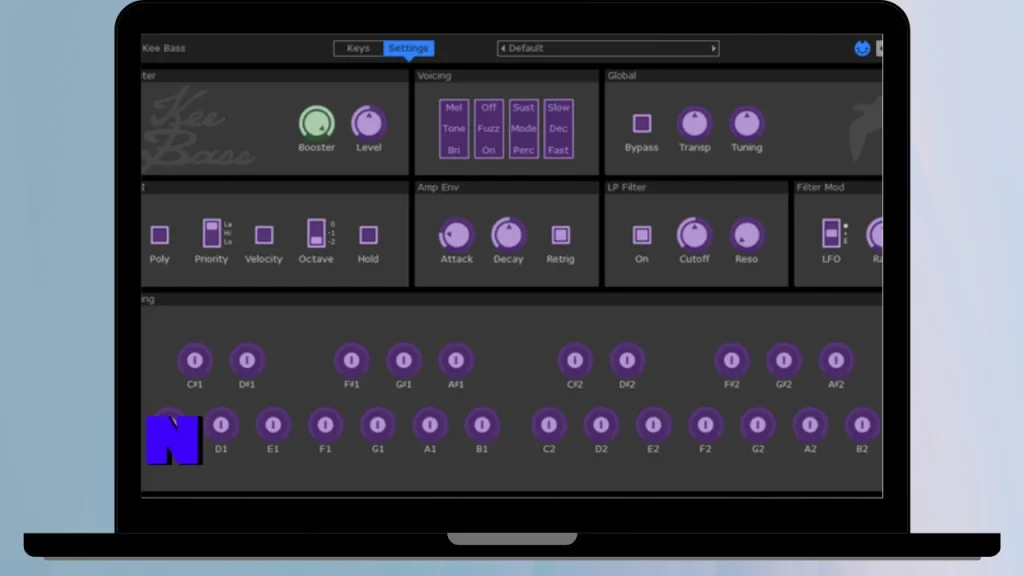Click the G#1 tuning knob
The height and width of the screenshot is (576, 1024).
coord(404,360)
